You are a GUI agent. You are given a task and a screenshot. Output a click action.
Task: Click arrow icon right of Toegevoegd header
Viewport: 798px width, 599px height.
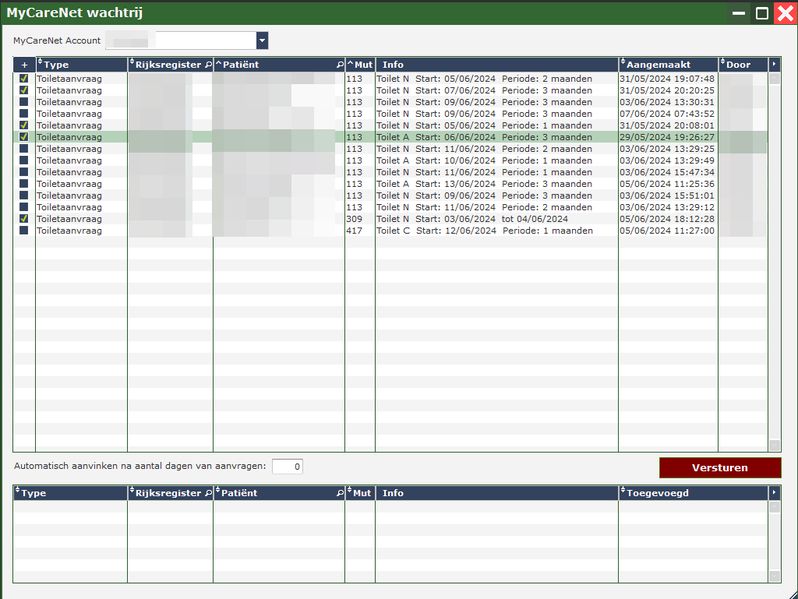(773, 493)
